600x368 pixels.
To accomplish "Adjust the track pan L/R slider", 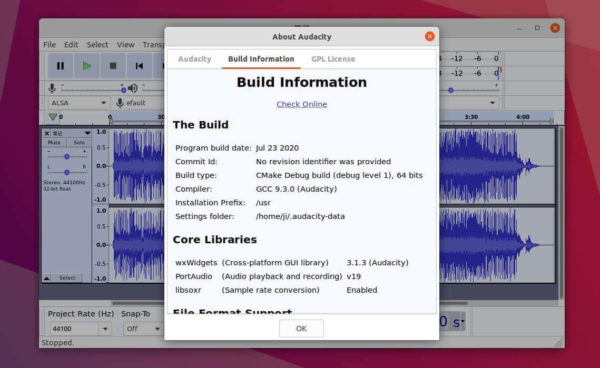I will pos(67,173).
